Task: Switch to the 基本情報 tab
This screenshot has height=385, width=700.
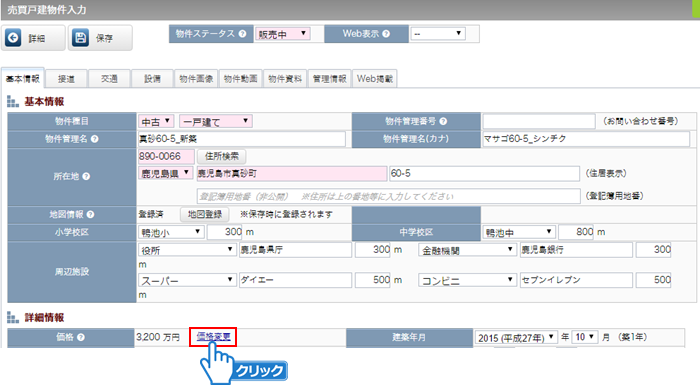Action: click(x=23, y=79)
